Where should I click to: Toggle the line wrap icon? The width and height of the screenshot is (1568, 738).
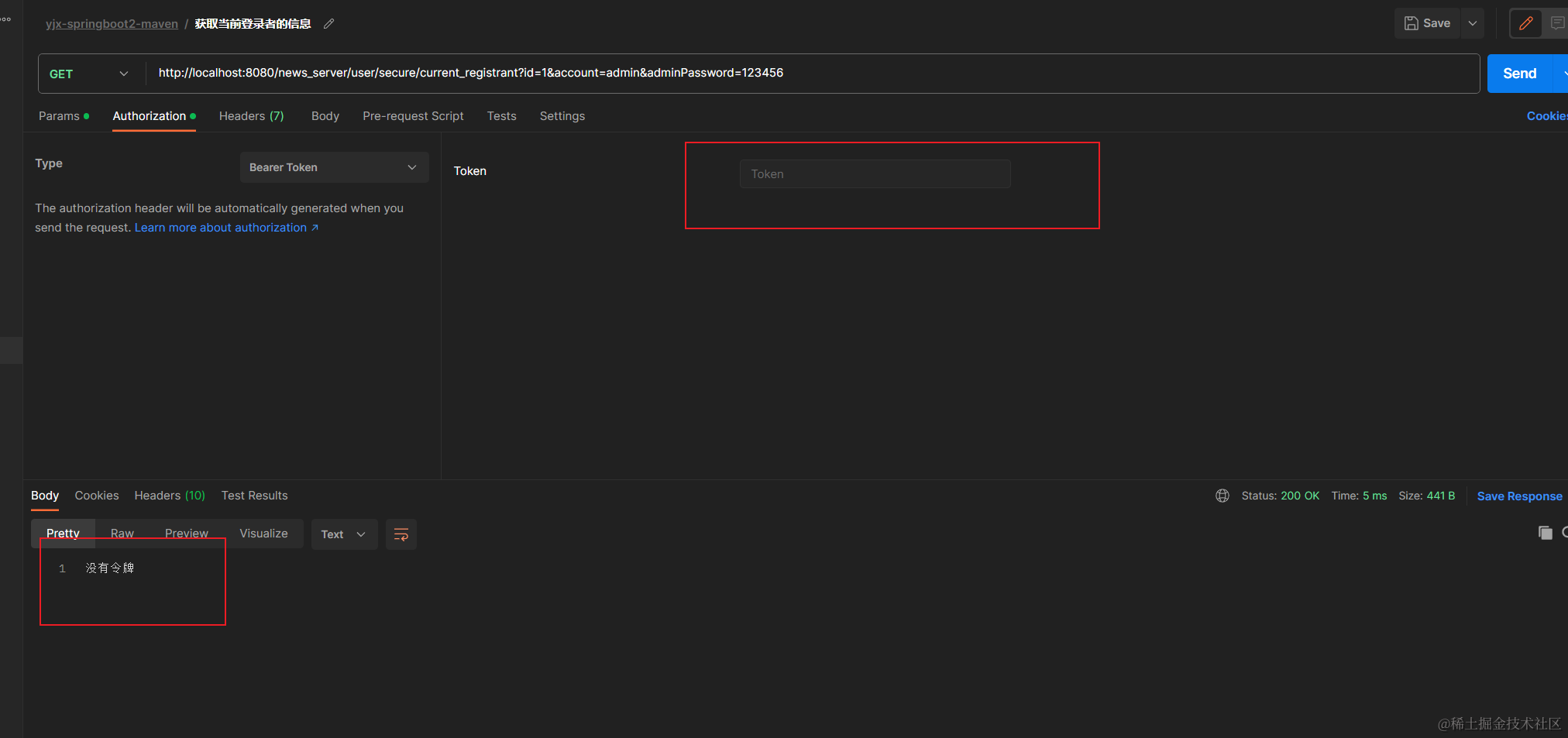(401, 534)
